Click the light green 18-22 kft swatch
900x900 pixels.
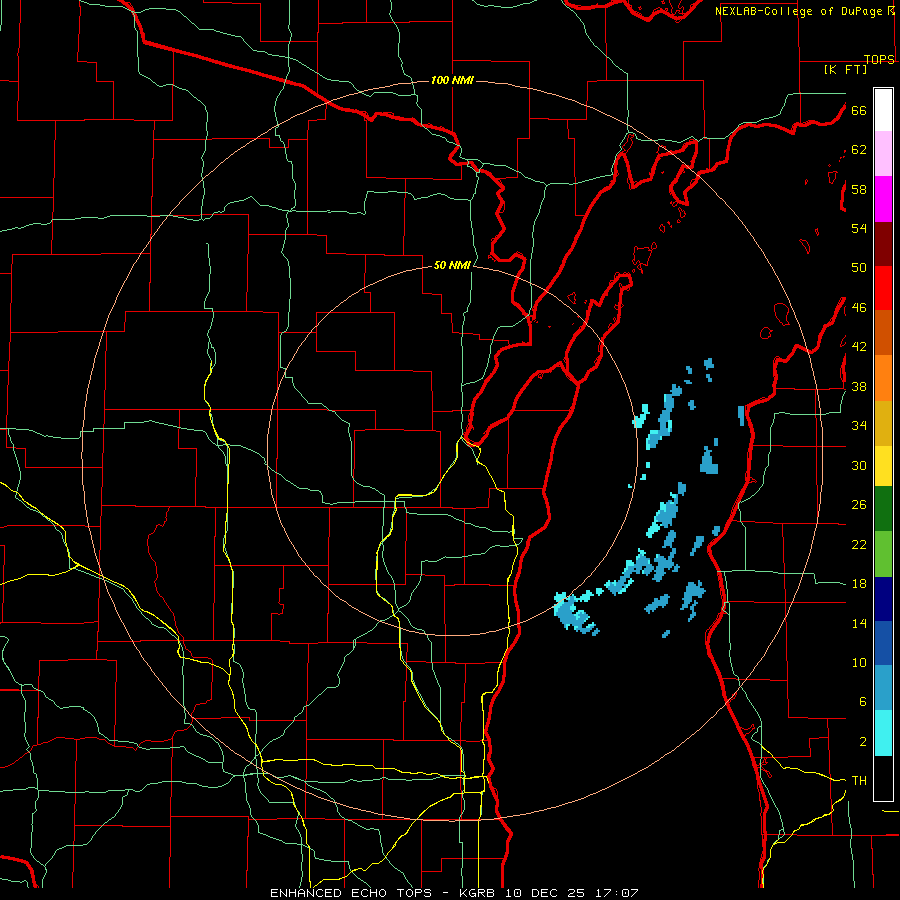coord(883,554)
